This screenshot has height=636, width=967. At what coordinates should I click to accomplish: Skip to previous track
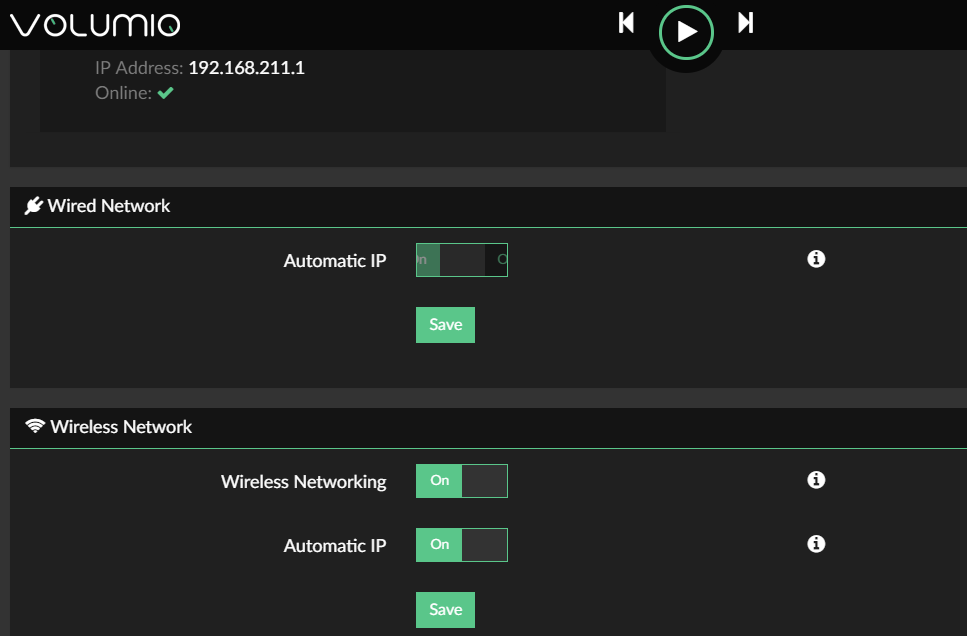[x=626, y=23]
